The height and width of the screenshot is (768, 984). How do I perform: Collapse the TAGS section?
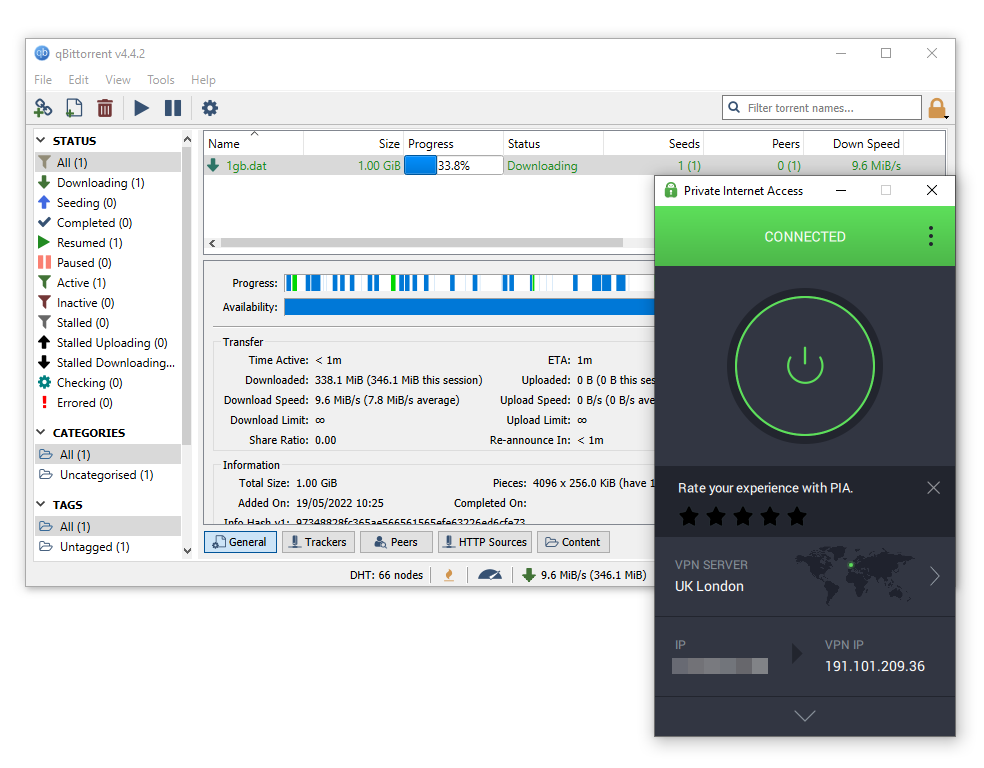coord(41,504)
